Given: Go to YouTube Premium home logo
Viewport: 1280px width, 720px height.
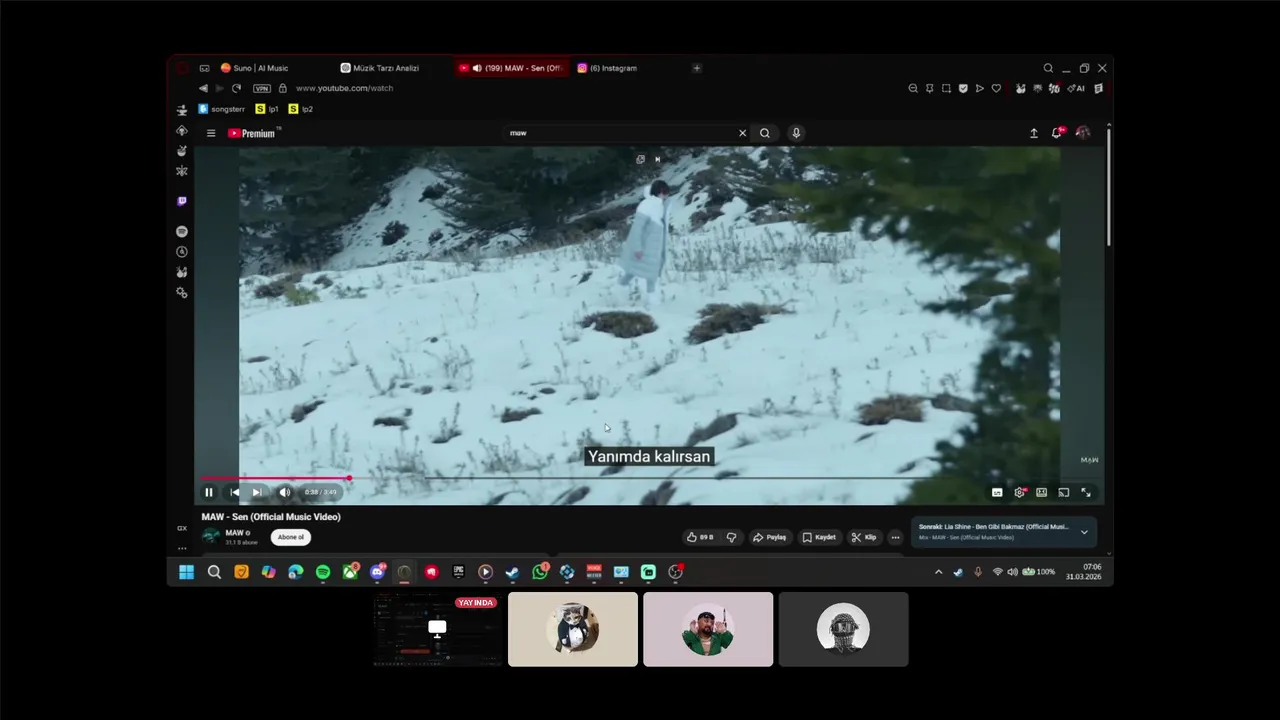Looking at the screenshot, I should [252, 133].
